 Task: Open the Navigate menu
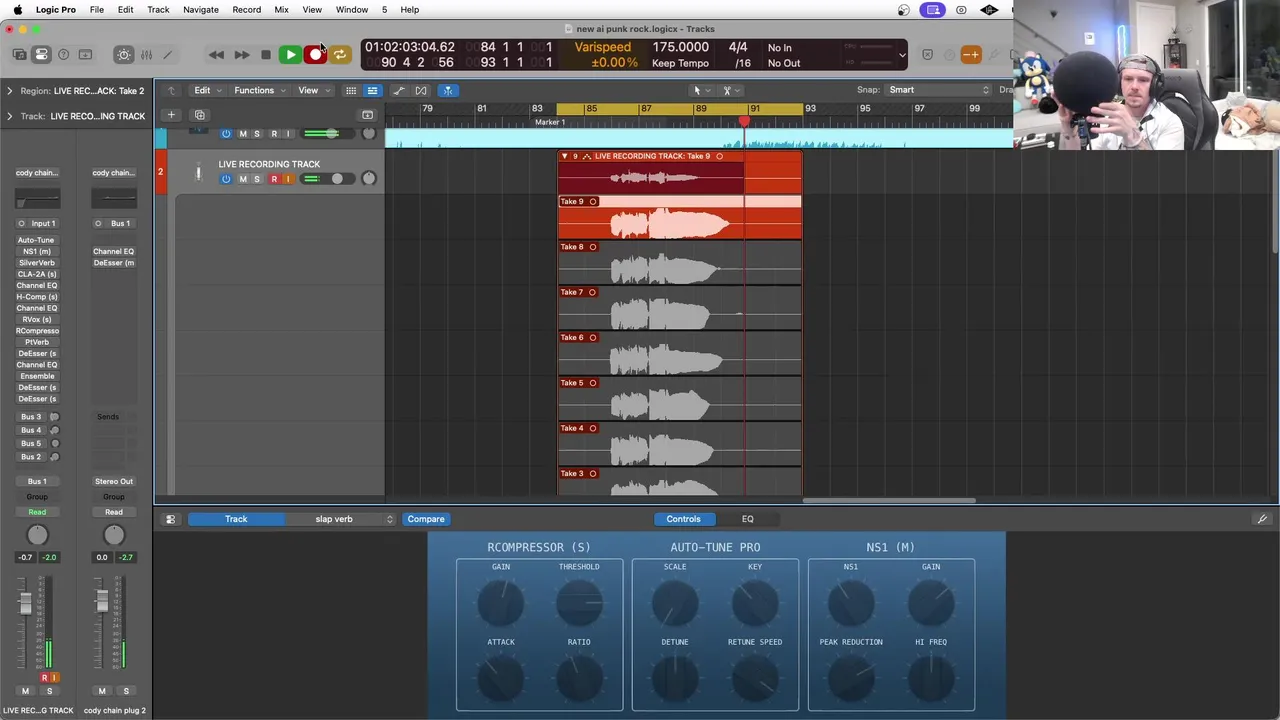click(200, 10)
